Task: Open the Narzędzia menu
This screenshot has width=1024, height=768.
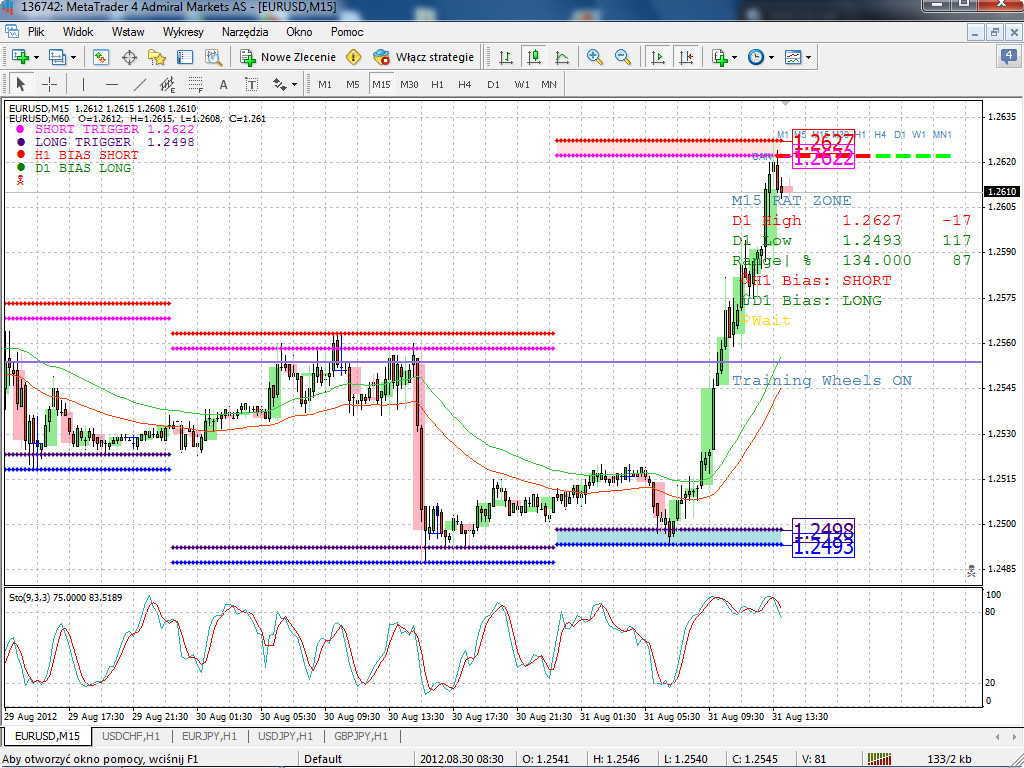Action: pos(245,32)
